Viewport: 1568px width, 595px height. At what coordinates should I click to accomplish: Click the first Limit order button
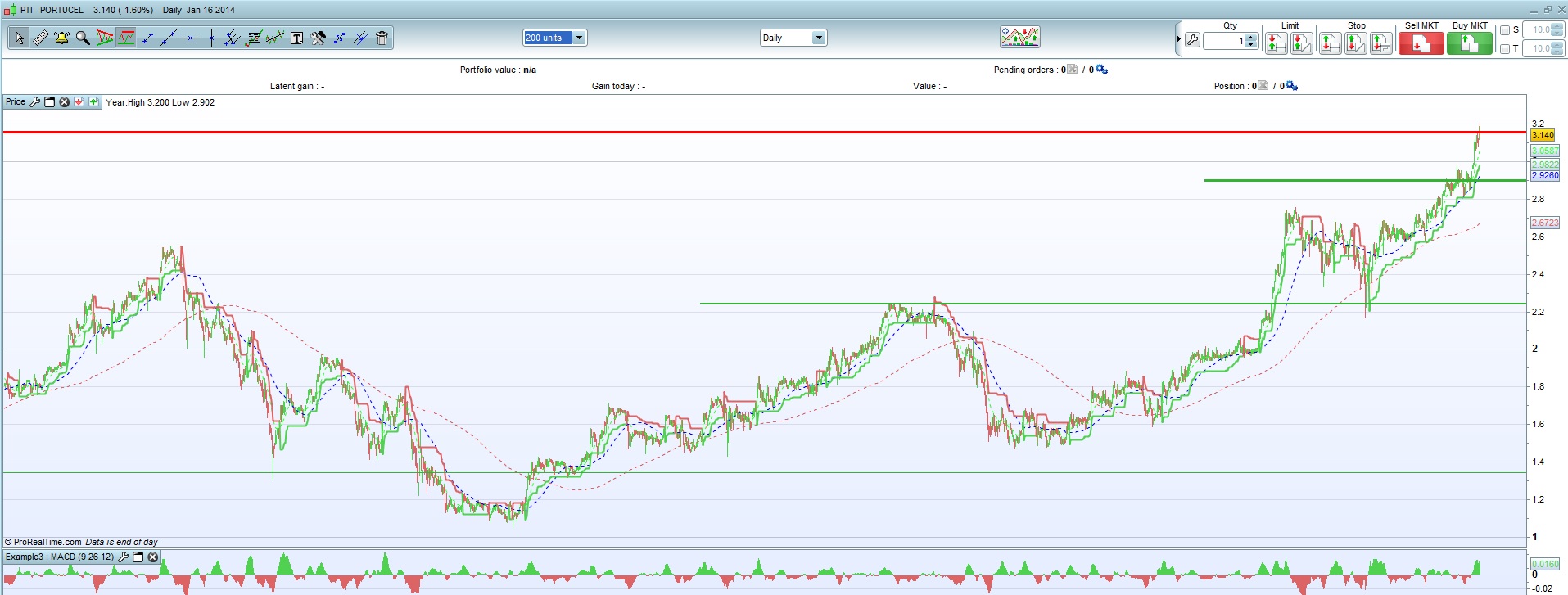1276,43
